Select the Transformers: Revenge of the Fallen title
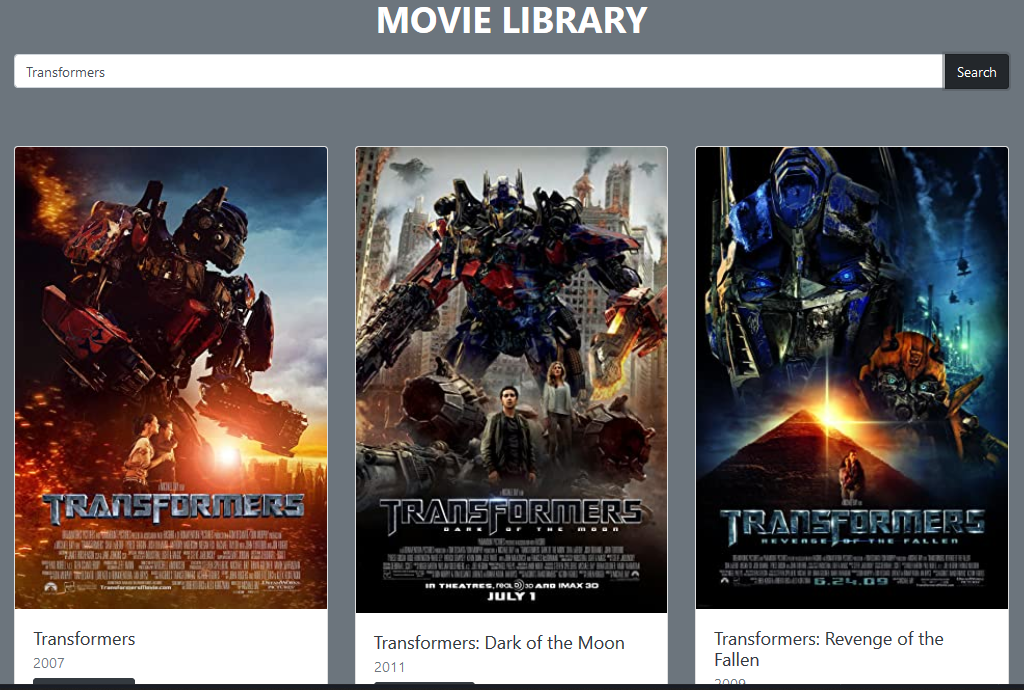The image size is (1024, 690). [829, 649]
